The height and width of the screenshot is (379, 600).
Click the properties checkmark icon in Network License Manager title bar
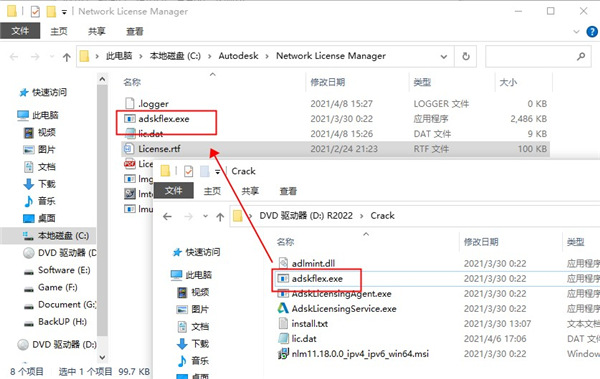click(x=35, y=12)
